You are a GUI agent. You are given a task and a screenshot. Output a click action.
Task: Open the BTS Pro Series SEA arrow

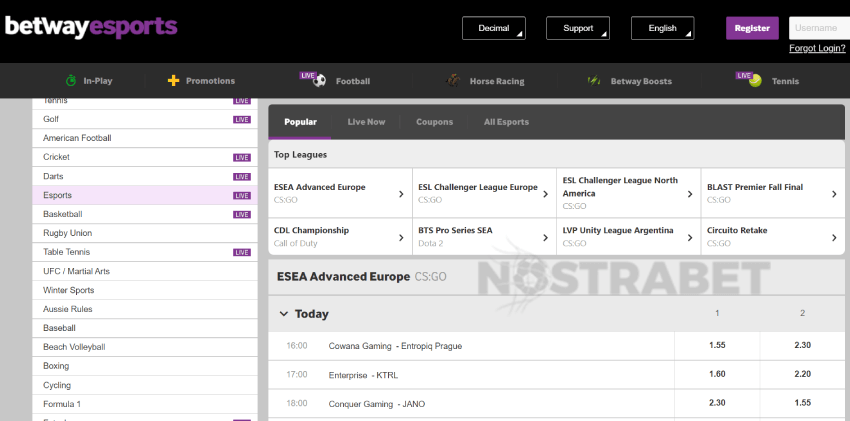546,237
